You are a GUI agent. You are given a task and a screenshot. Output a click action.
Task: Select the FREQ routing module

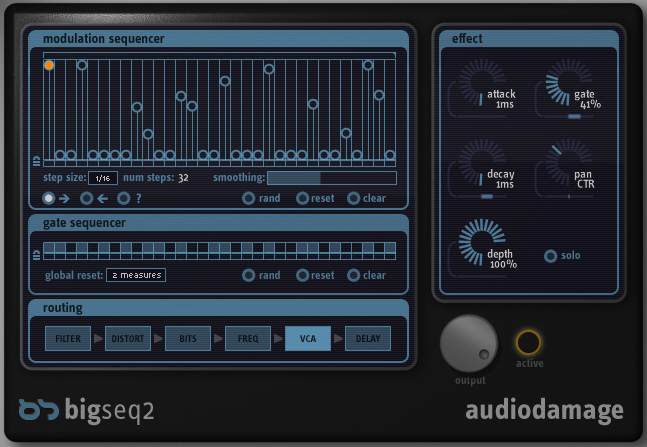(248, 338)
